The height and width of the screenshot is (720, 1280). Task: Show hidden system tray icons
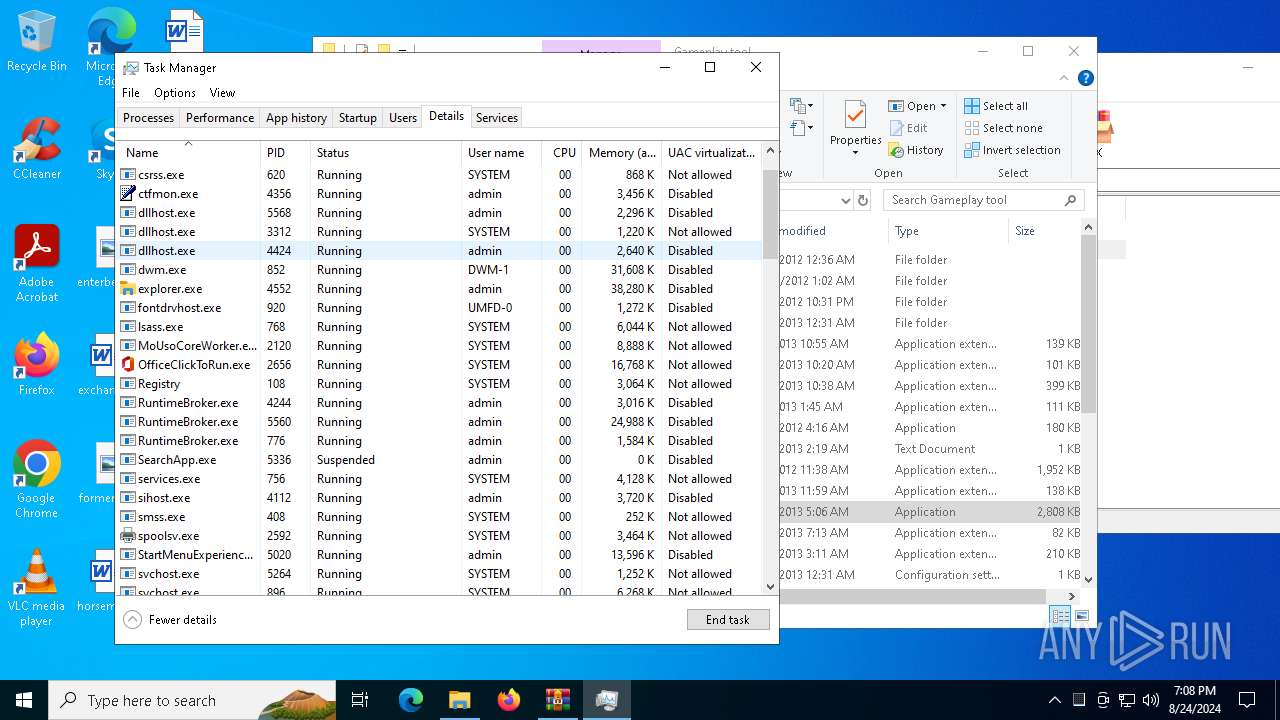pyautogui.click(x=1054, y=700)
